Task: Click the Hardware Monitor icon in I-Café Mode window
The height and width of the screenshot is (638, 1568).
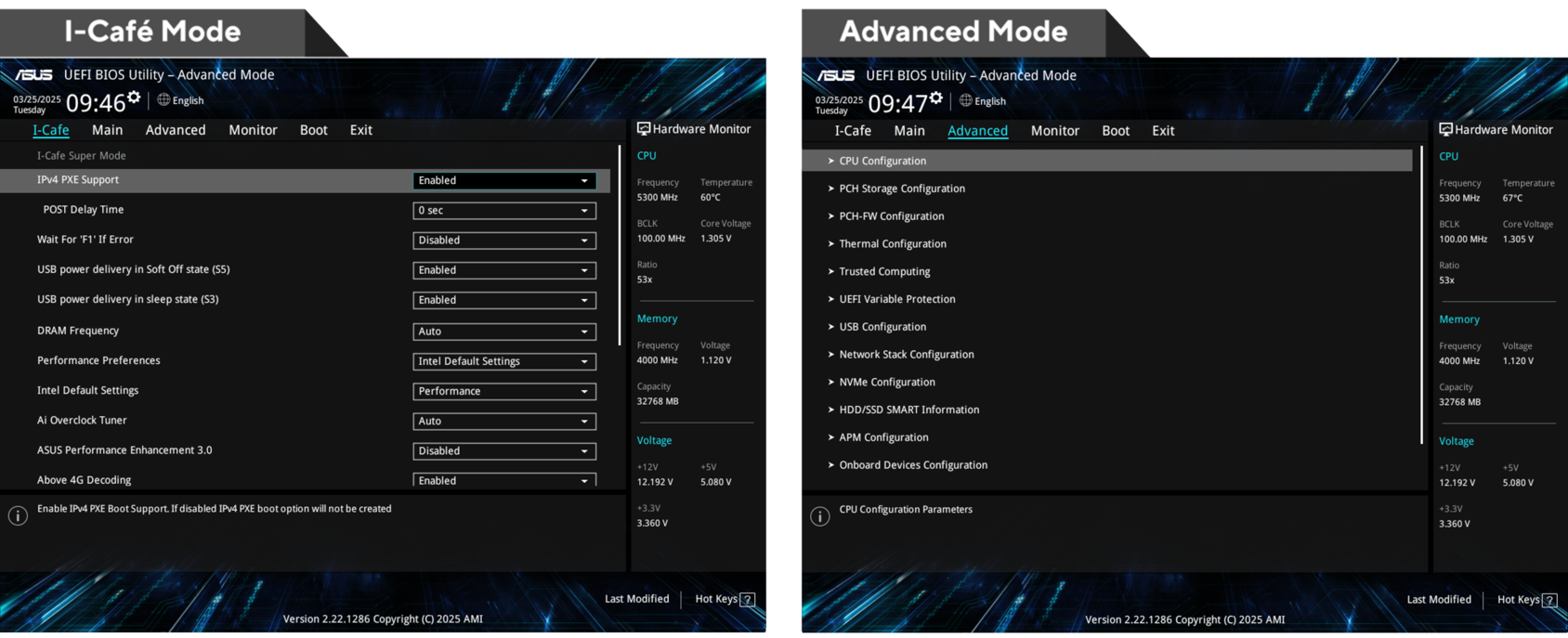Action: pyautogui.click(x=644, y=129)
